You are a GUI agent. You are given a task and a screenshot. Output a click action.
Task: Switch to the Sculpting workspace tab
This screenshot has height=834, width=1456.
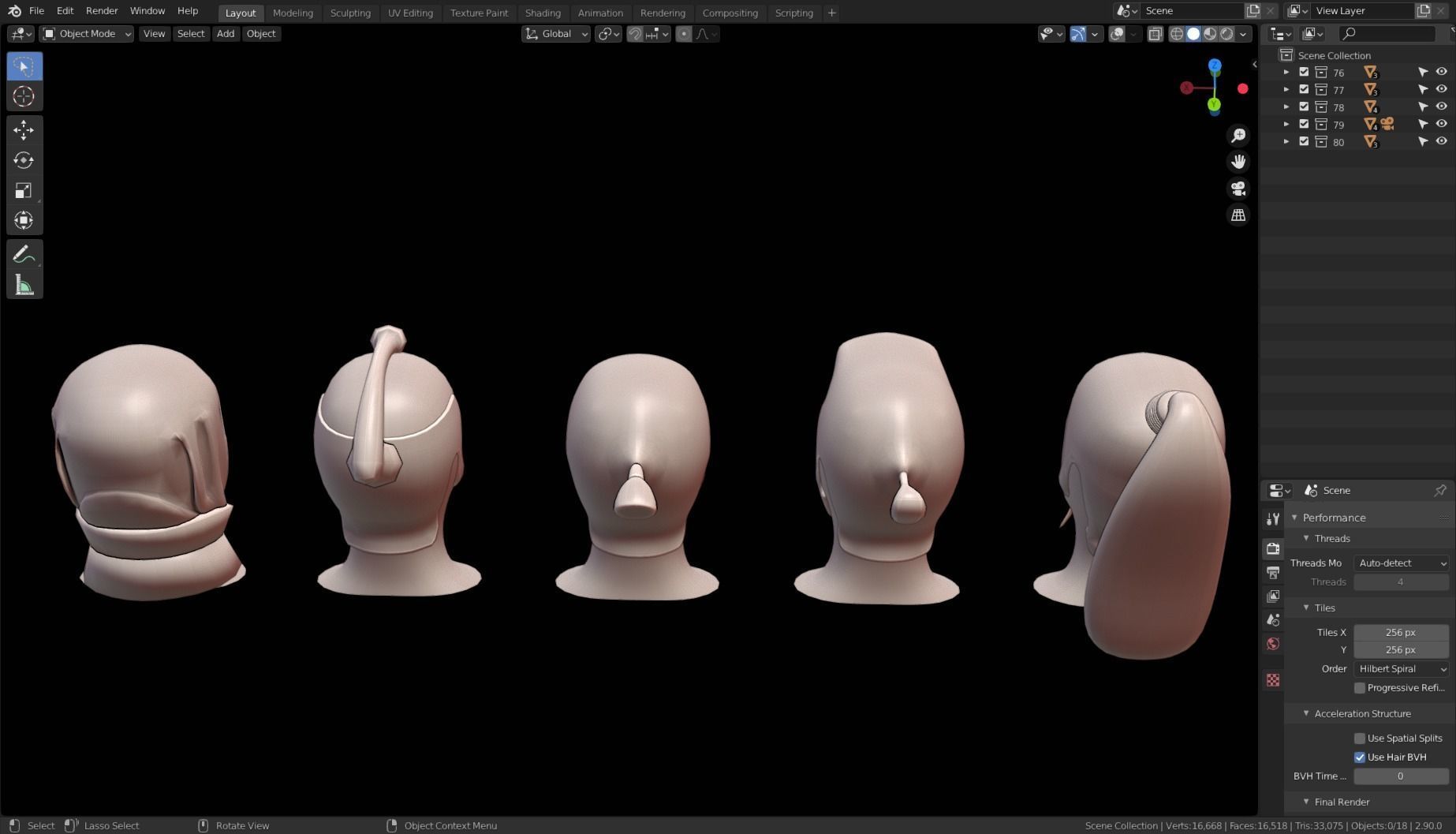click(x=350, y=13)
